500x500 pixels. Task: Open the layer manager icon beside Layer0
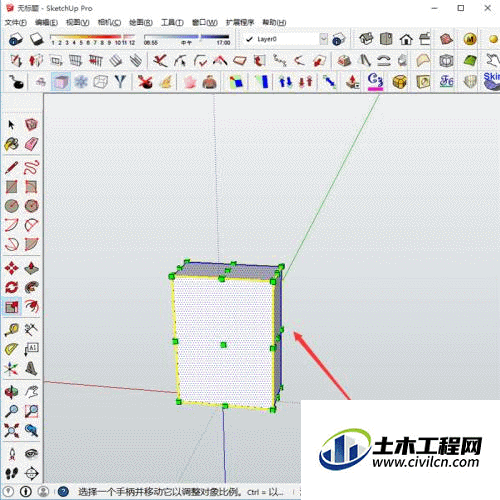coord(338,39)
